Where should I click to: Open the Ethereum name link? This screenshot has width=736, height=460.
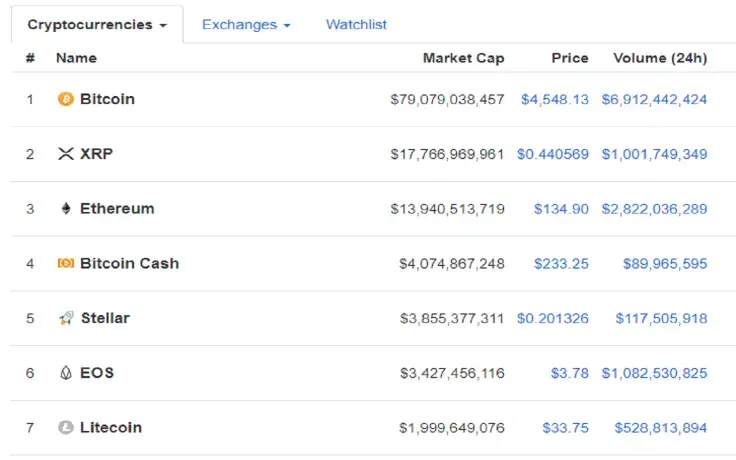[x=117, y=209]
